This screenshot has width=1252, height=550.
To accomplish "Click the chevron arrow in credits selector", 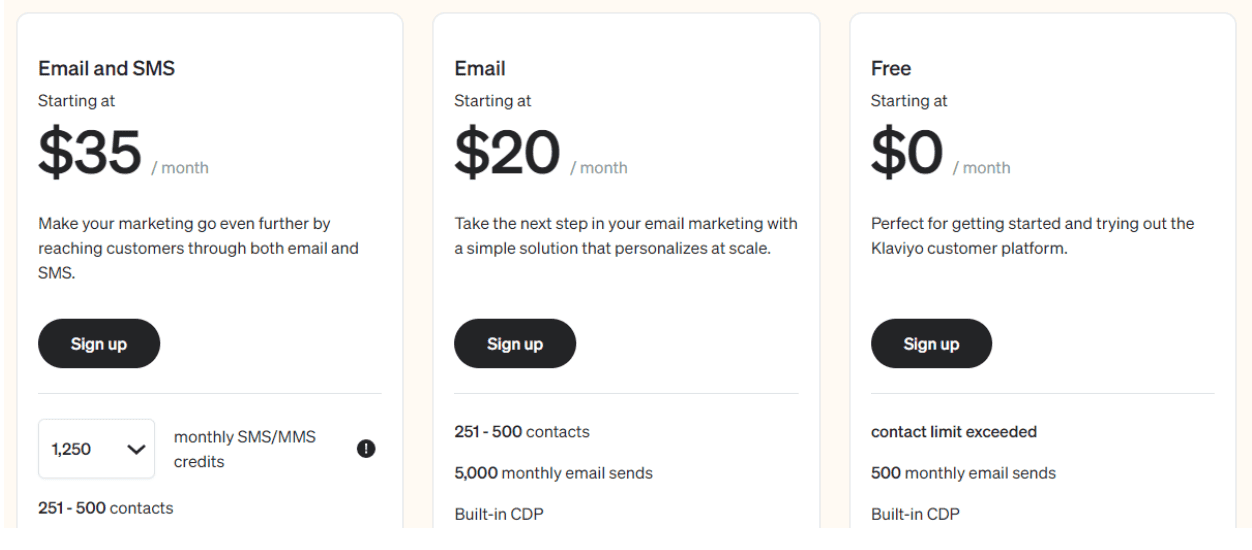I will (x=134, y=450).
